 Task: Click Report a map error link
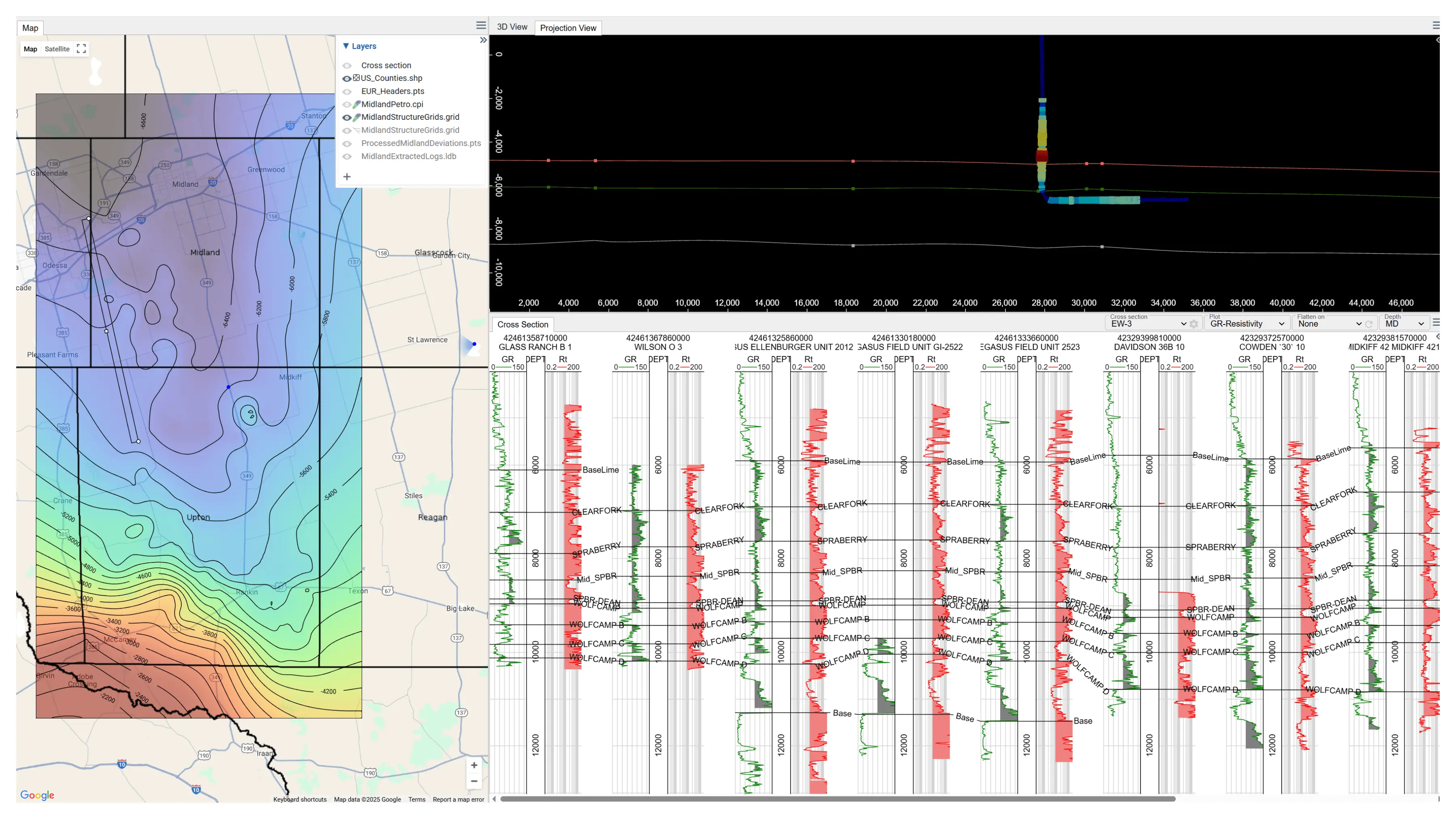pyautogui.click(x=458, y=799)
